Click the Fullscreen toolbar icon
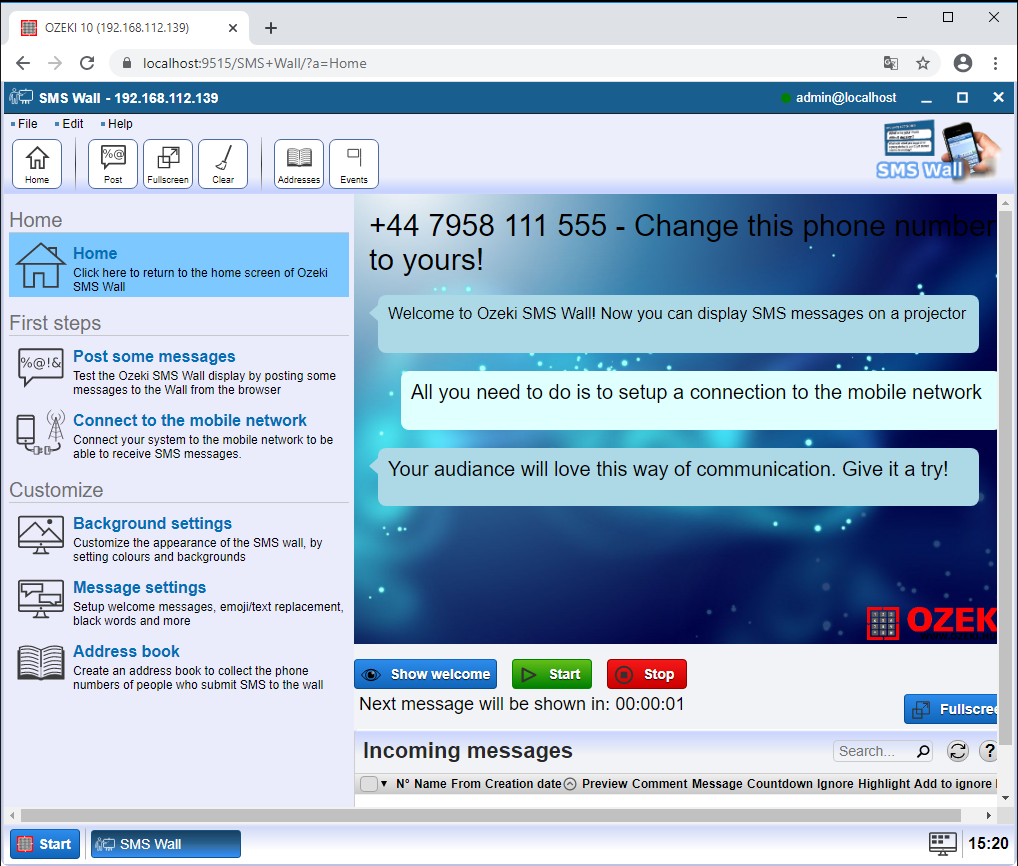Screen dimensions: 1018x866 168,164
